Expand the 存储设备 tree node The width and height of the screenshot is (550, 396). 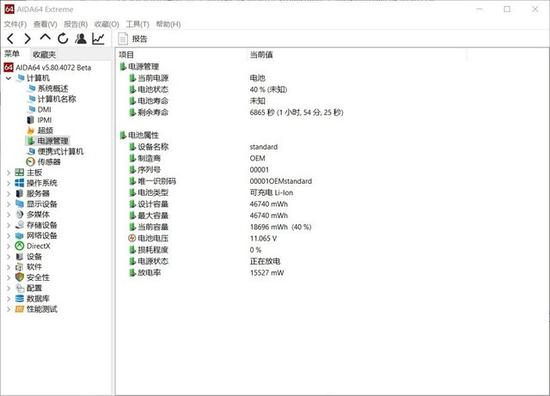click(x=8, y=225)
